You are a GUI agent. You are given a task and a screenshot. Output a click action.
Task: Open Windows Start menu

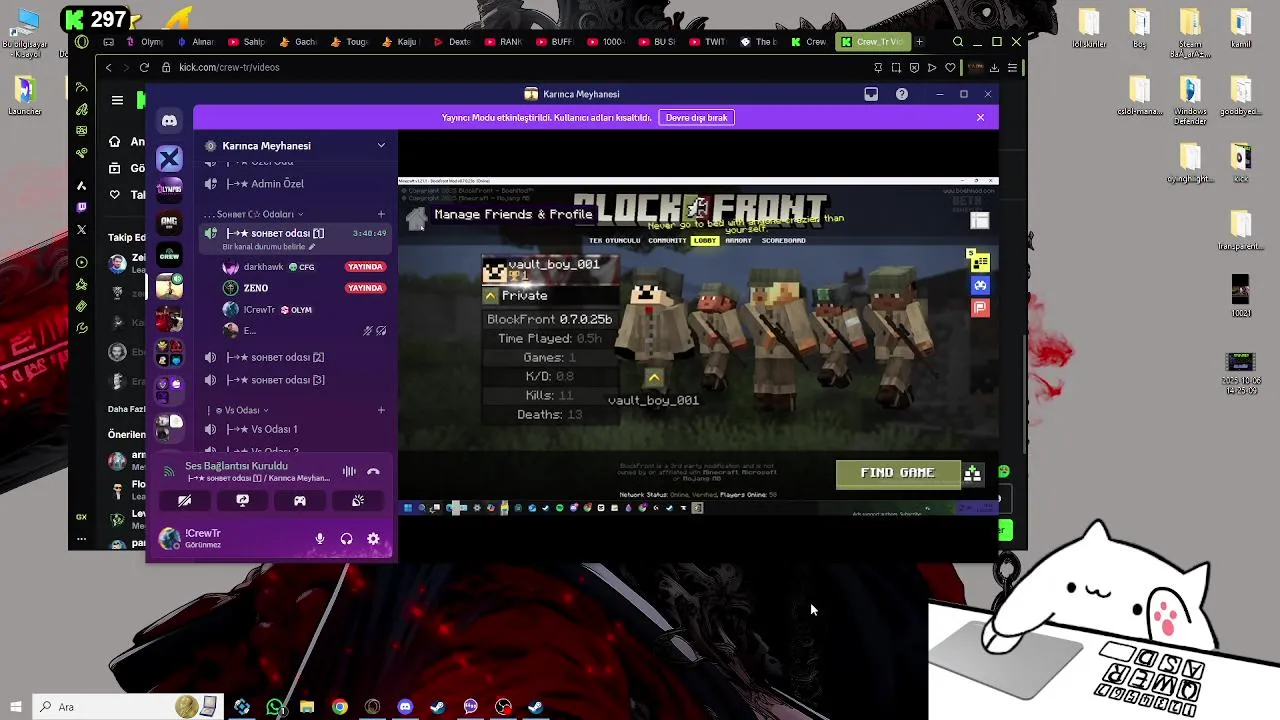[15, 707]
